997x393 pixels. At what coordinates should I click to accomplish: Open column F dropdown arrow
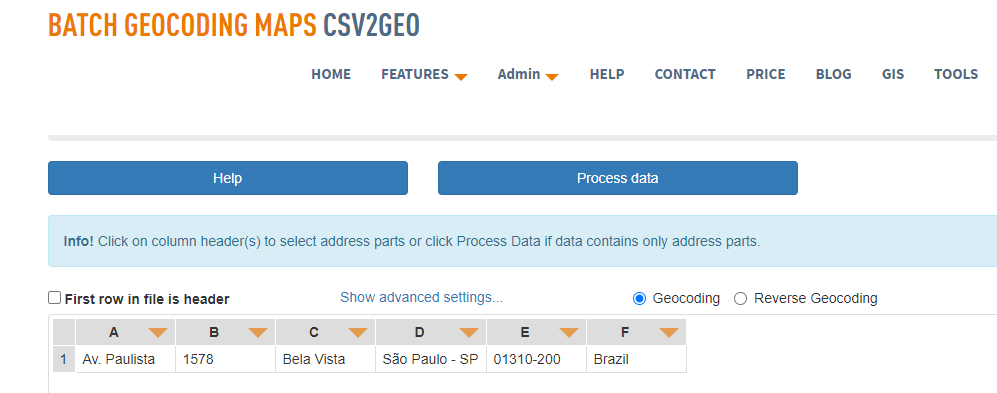point(669,332)
